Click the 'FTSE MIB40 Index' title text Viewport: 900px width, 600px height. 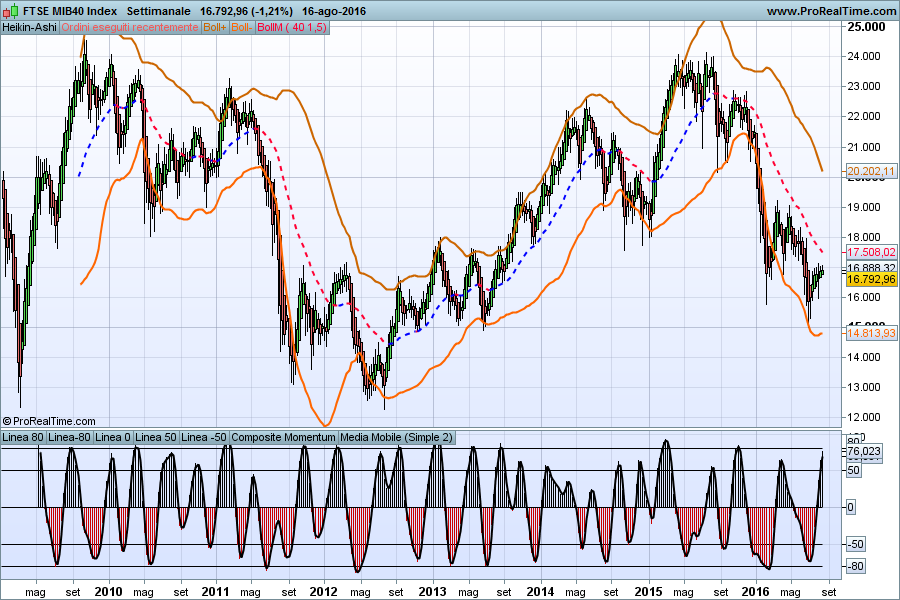(70, 11)
